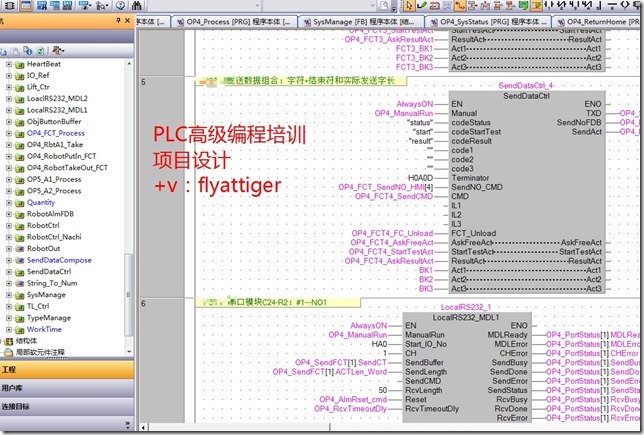
Task: Click the editor horizontal scrollbar left arrow
Action: [x=143, y=428]
